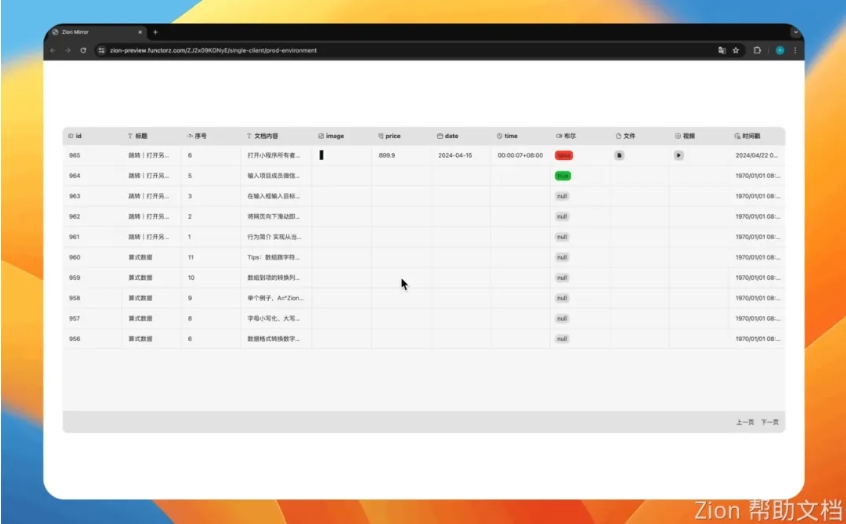Toggle the green true badge in row 964

pyautogui.click(x=563, y=176)
